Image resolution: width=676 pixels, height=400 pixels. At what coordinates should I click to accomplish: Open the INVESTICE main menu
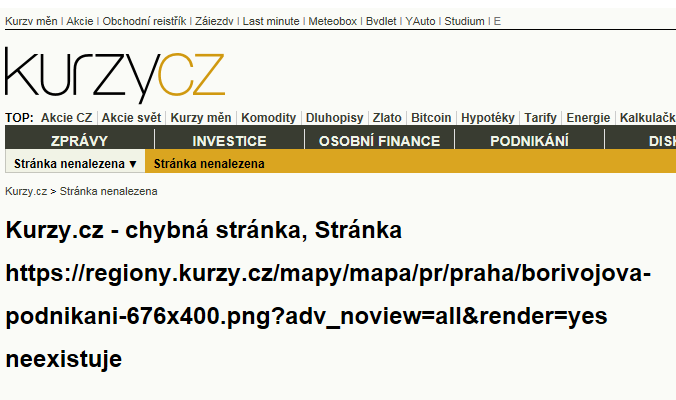pyautogui.click(x=229, y=141)
